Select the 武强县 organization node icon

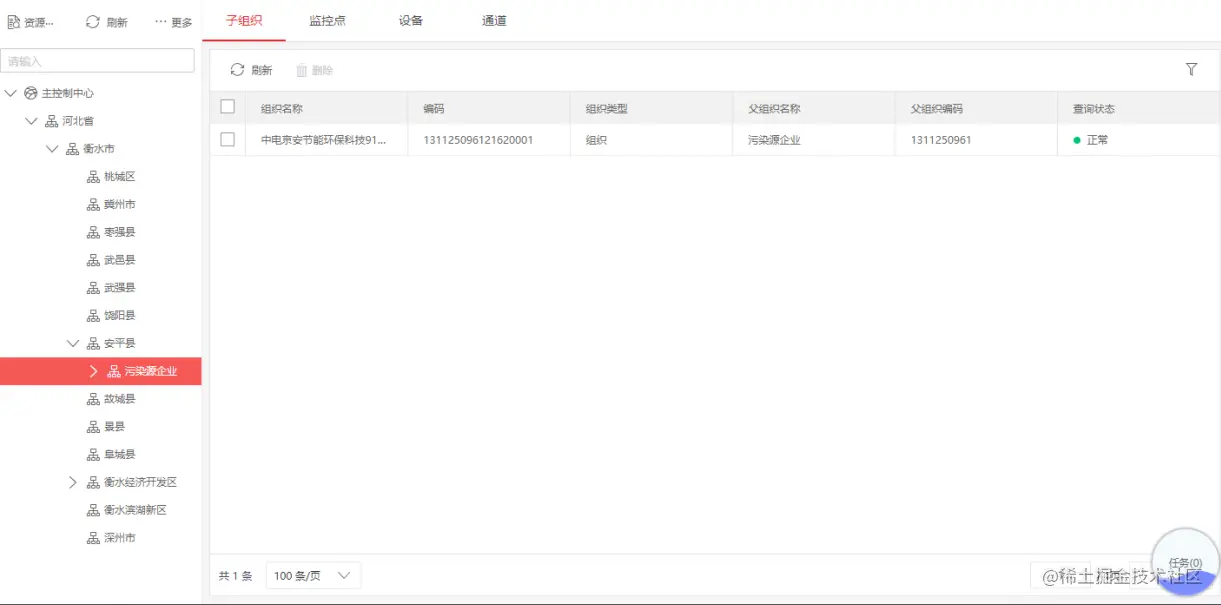[94, 288]
